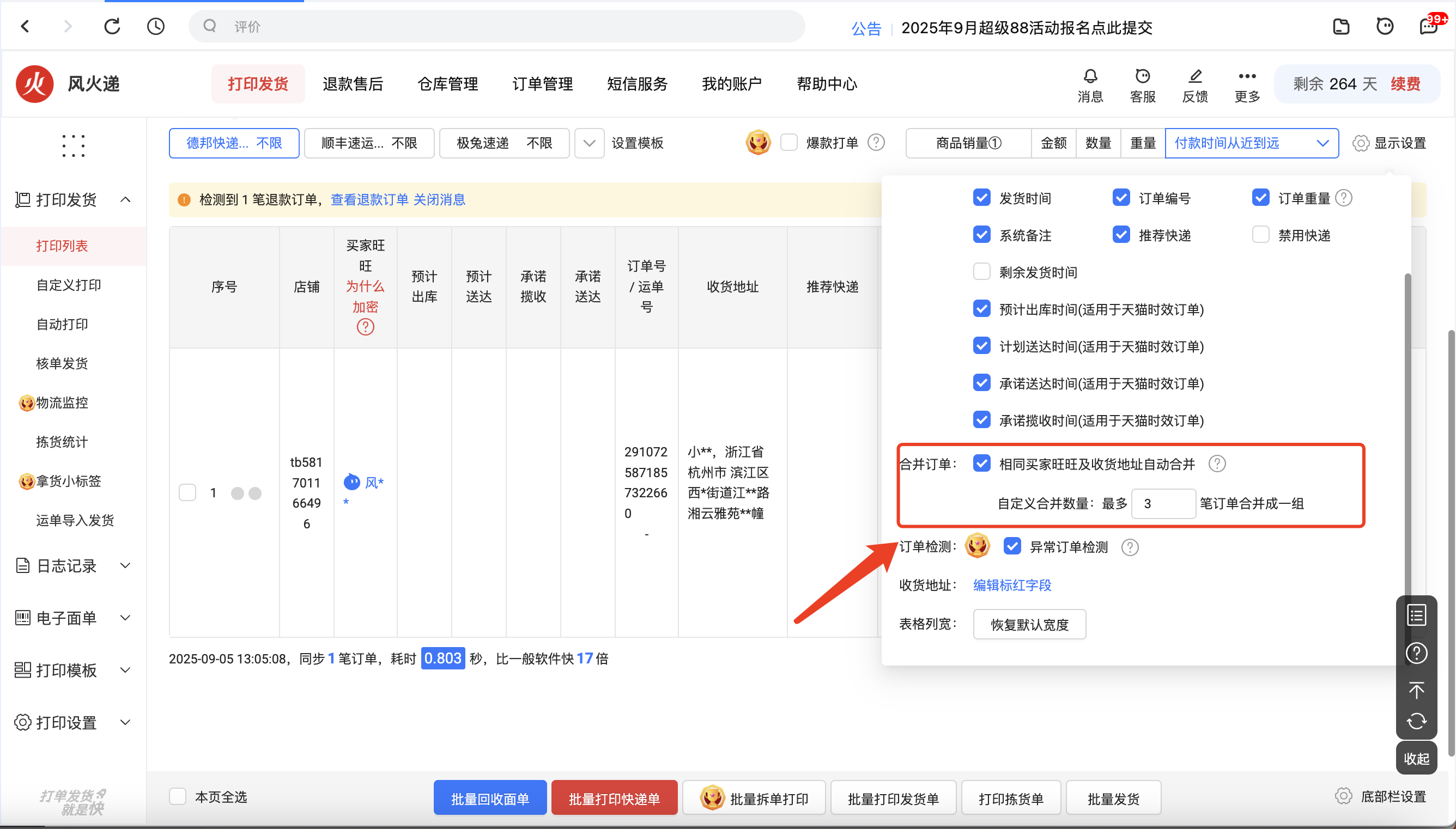Click the 为什么加密 question mark icon

point(365,327)
